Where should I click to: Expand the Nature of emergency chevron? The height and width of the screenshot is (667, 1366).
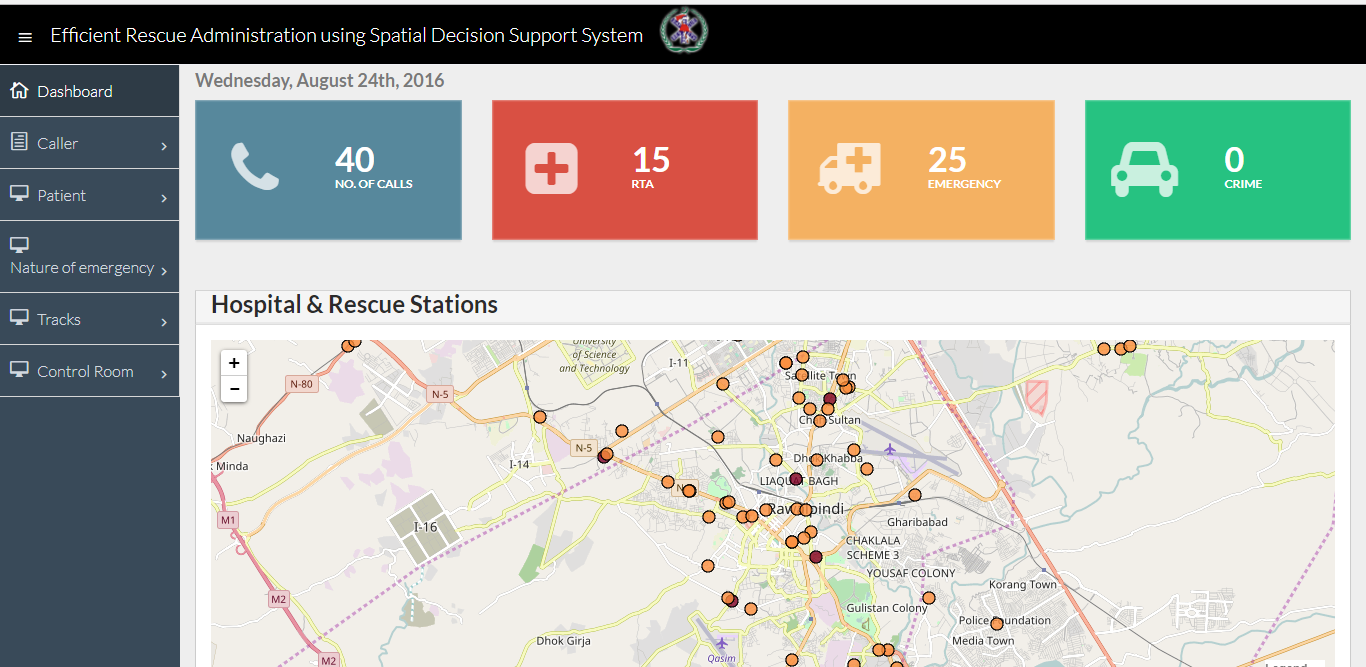point(164,271)
